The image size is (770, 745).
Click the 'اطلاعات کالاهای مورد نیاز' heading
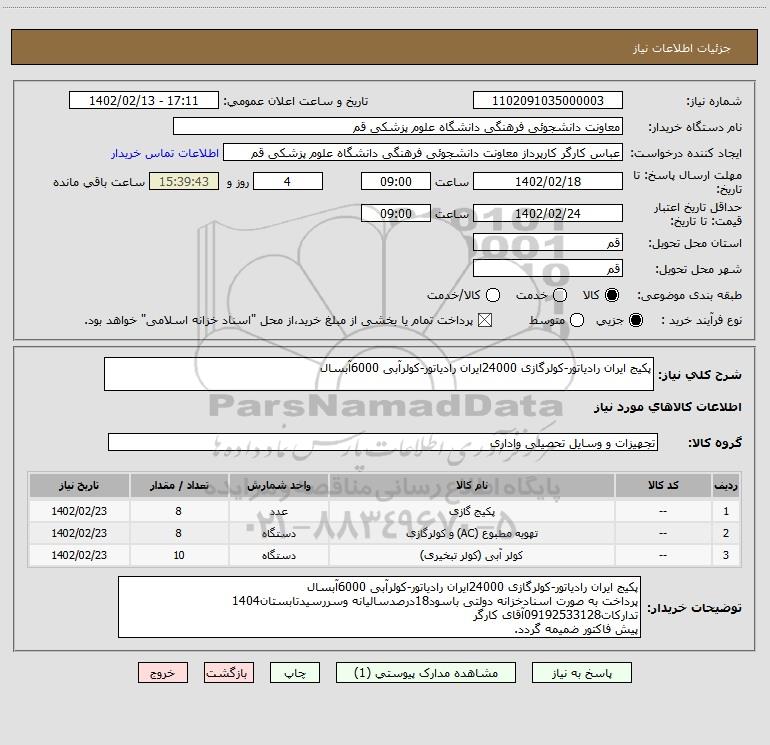click(667, 408)
